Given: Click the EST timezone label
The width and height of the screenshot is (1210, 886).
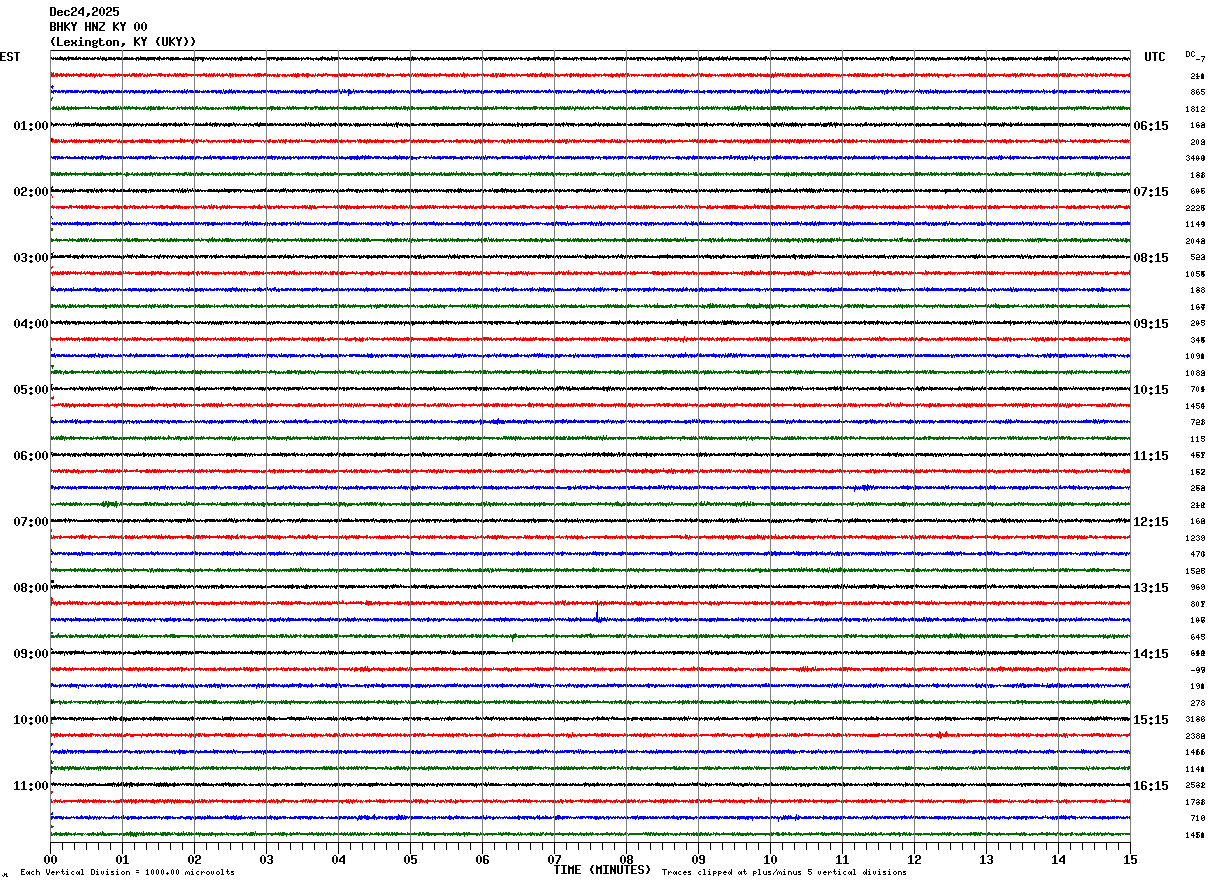Looking at the screenshot, I should click(10, 57).
